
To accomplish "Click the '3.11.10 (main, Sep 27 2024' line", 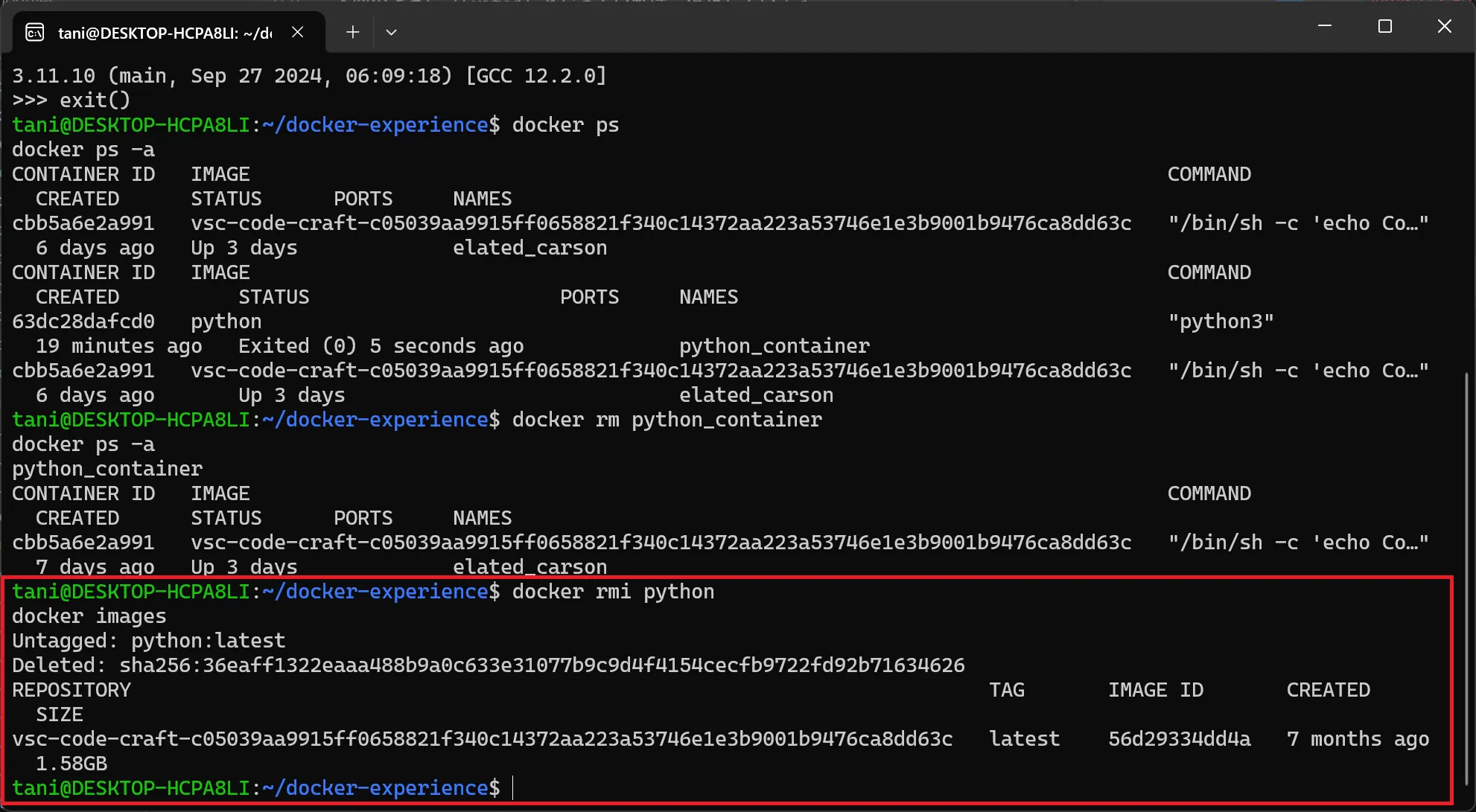I will tap(310, 76).
